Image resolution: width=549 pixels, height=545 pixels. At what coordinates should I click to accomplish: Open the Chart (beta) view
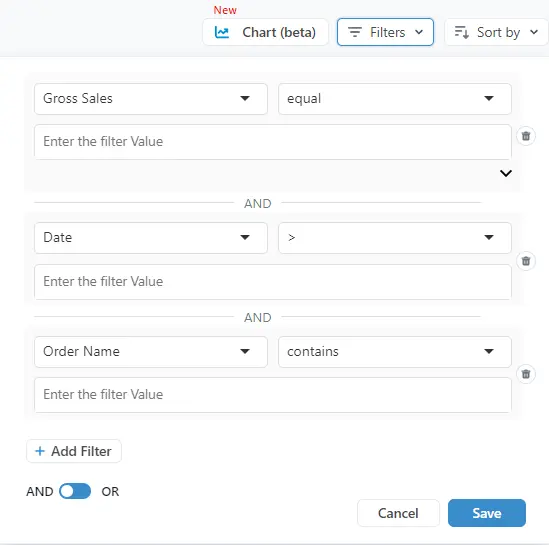click(x=265, y=32)
